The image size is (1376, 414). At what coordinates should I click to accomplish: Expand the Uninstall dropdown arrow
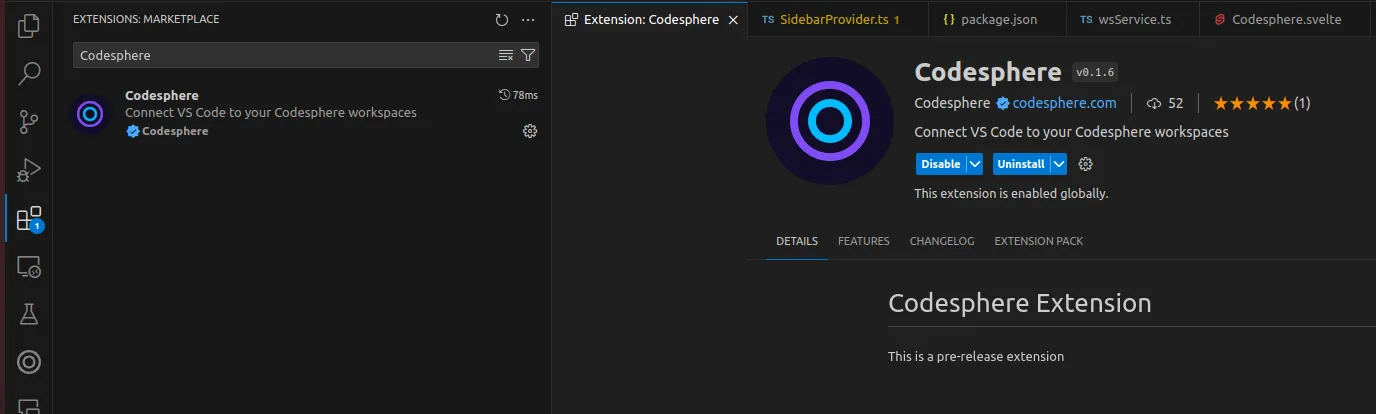click(1058, 164)
